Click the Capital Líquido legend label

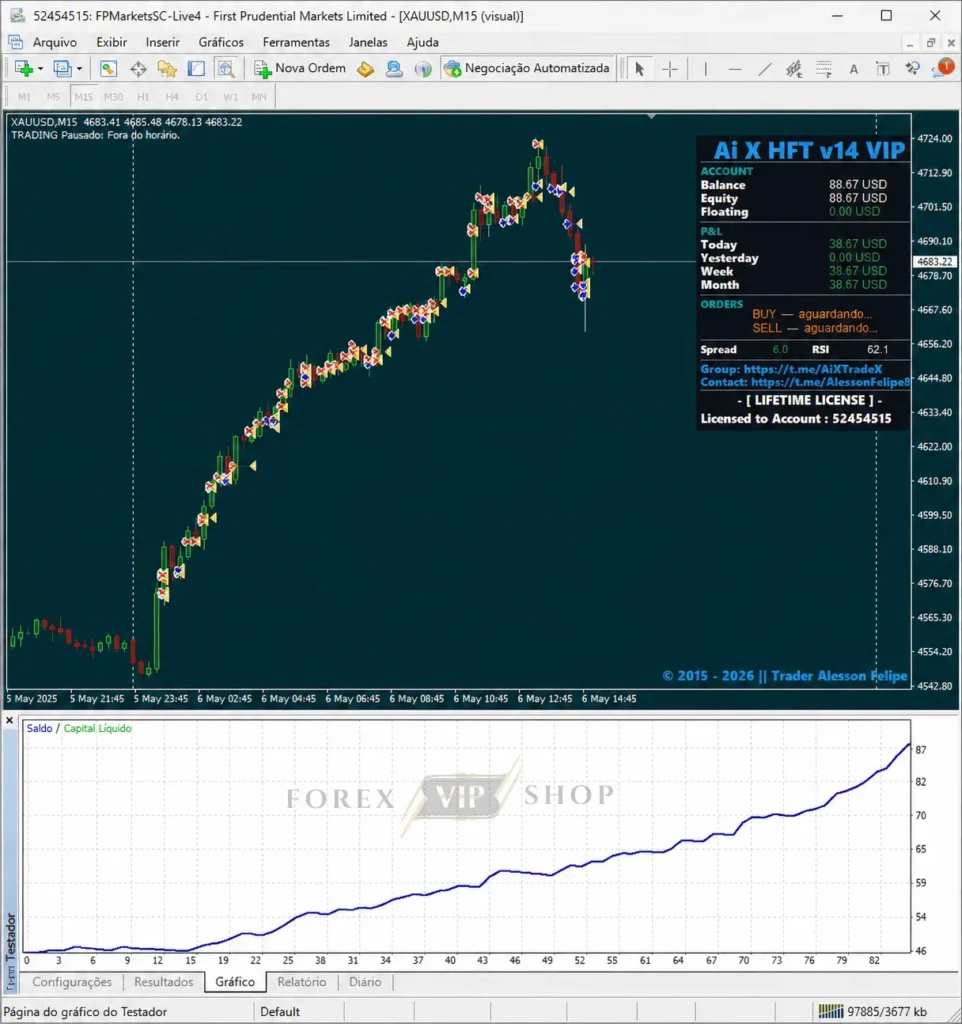pyautogui.click(x=97, y=728)
